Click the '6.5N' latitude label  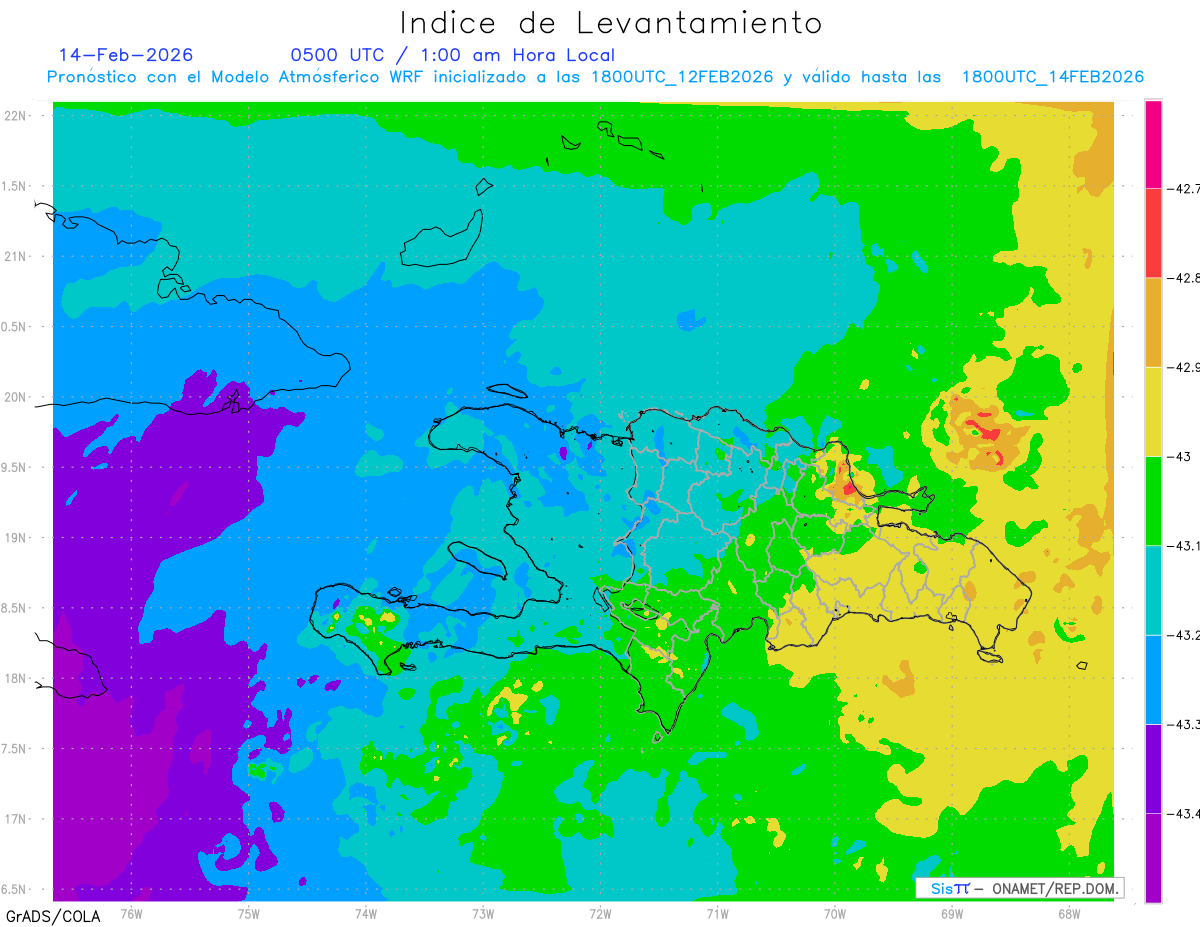(x=15, y=889)
